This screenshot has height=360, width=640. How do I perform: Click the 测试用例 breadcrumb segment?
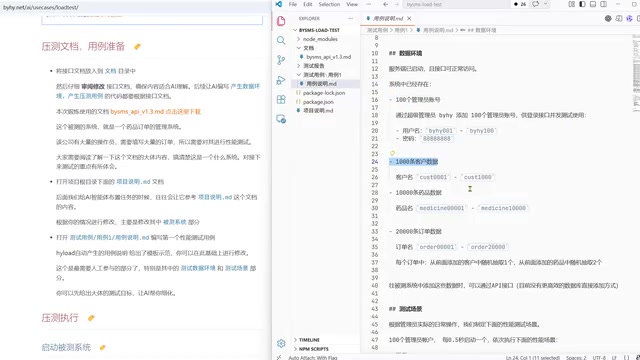point(377,30)
